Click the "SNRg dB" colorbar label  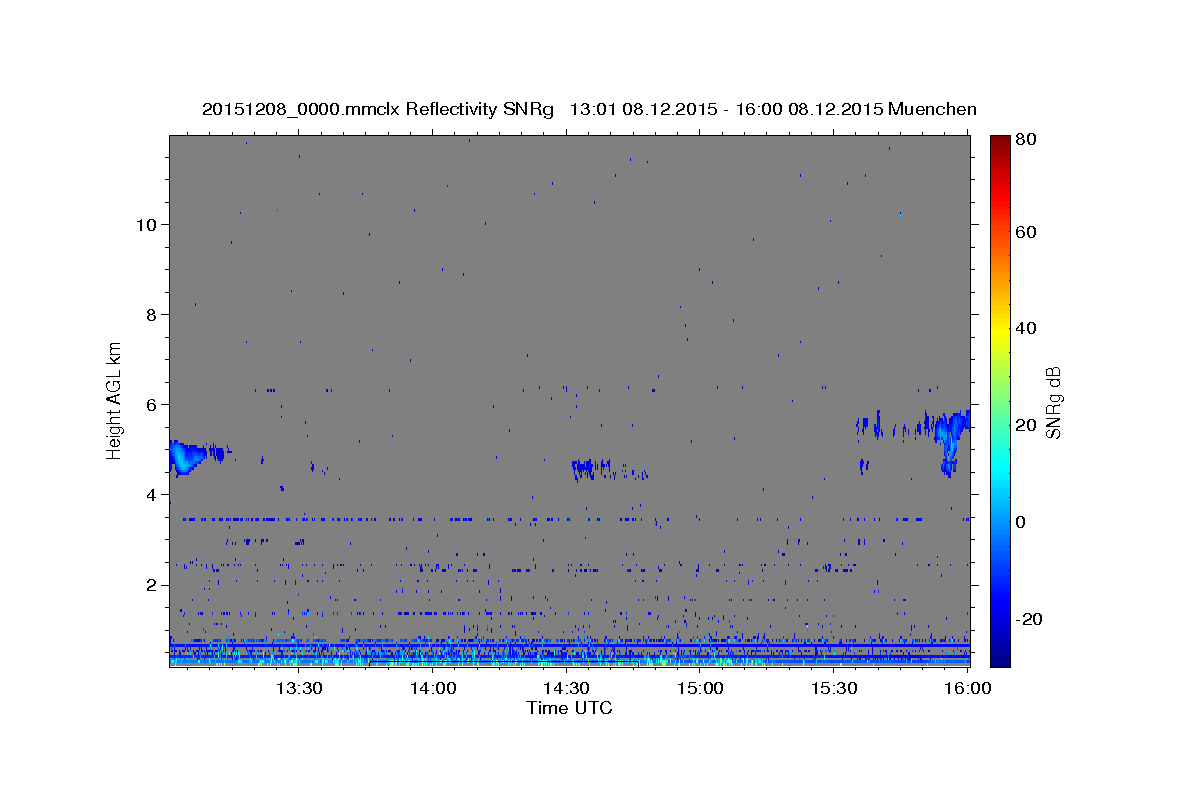[1053, 402]
